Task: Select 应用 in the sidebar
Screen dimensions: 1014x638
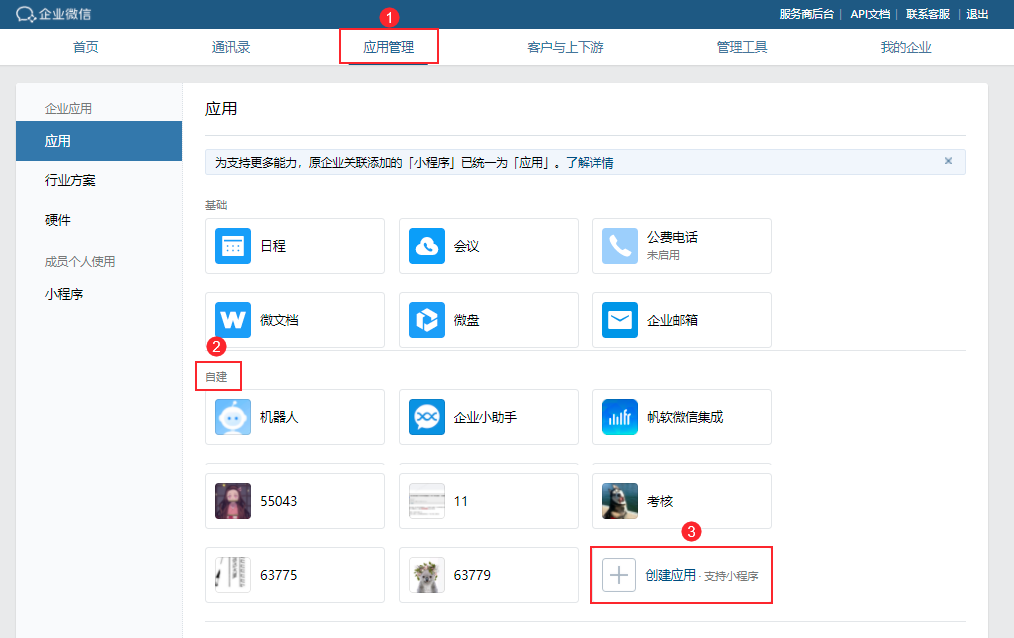Action: pyautogui.click(x=99, y=141)
